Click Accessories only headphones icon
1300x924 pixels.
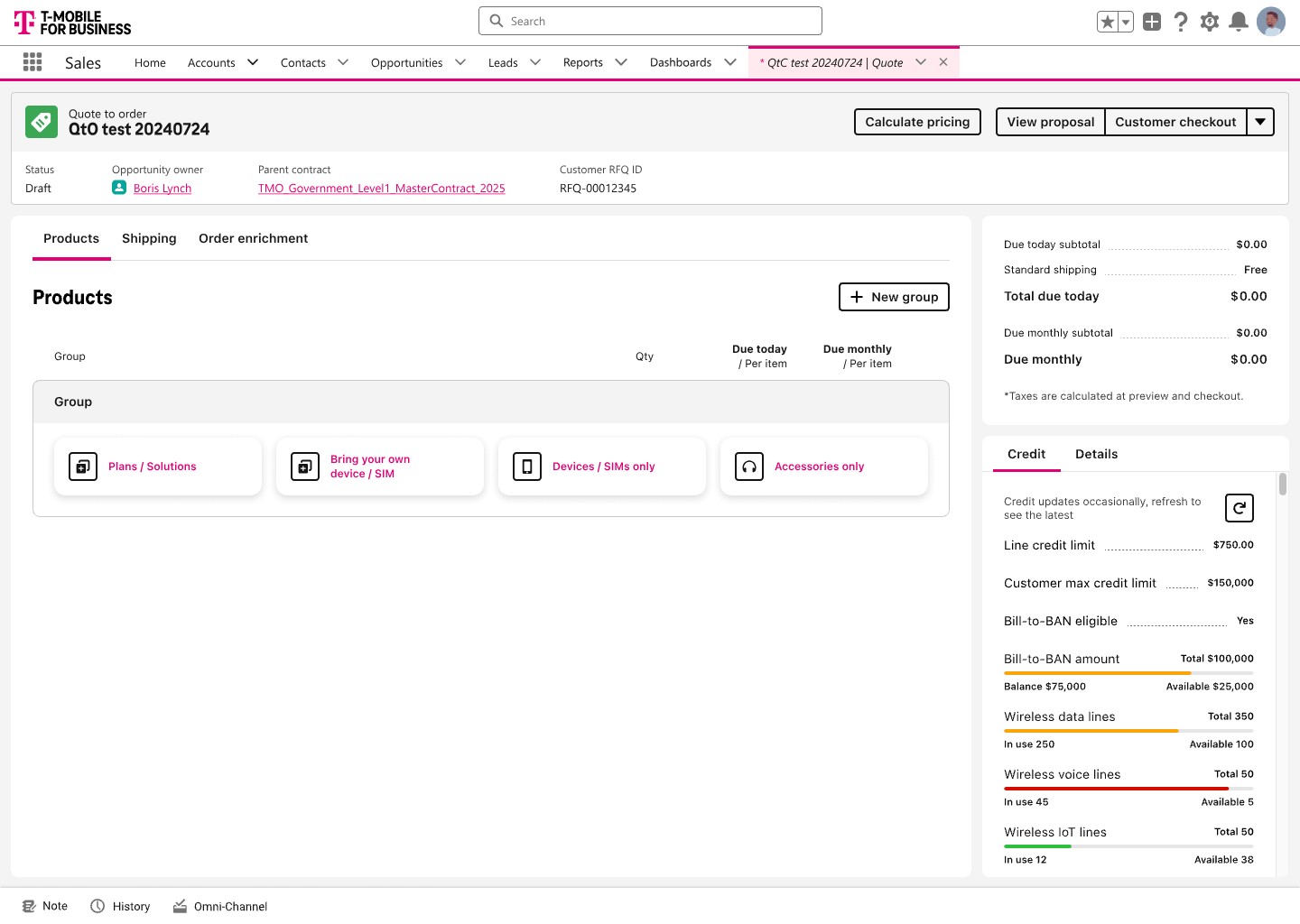[x=749, y=467]
